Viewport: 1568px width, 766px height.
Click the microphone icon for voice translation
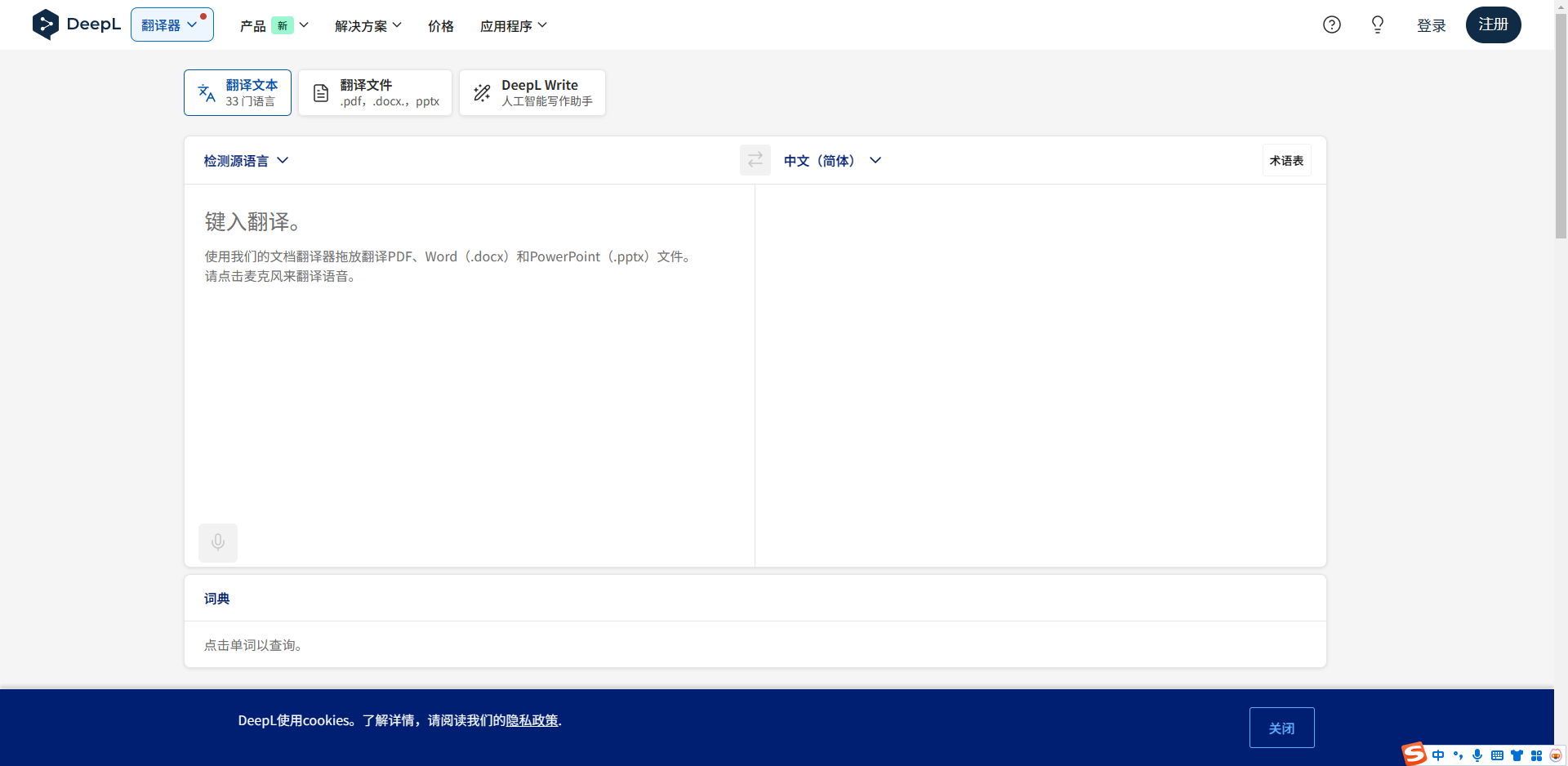click(217, 542)
